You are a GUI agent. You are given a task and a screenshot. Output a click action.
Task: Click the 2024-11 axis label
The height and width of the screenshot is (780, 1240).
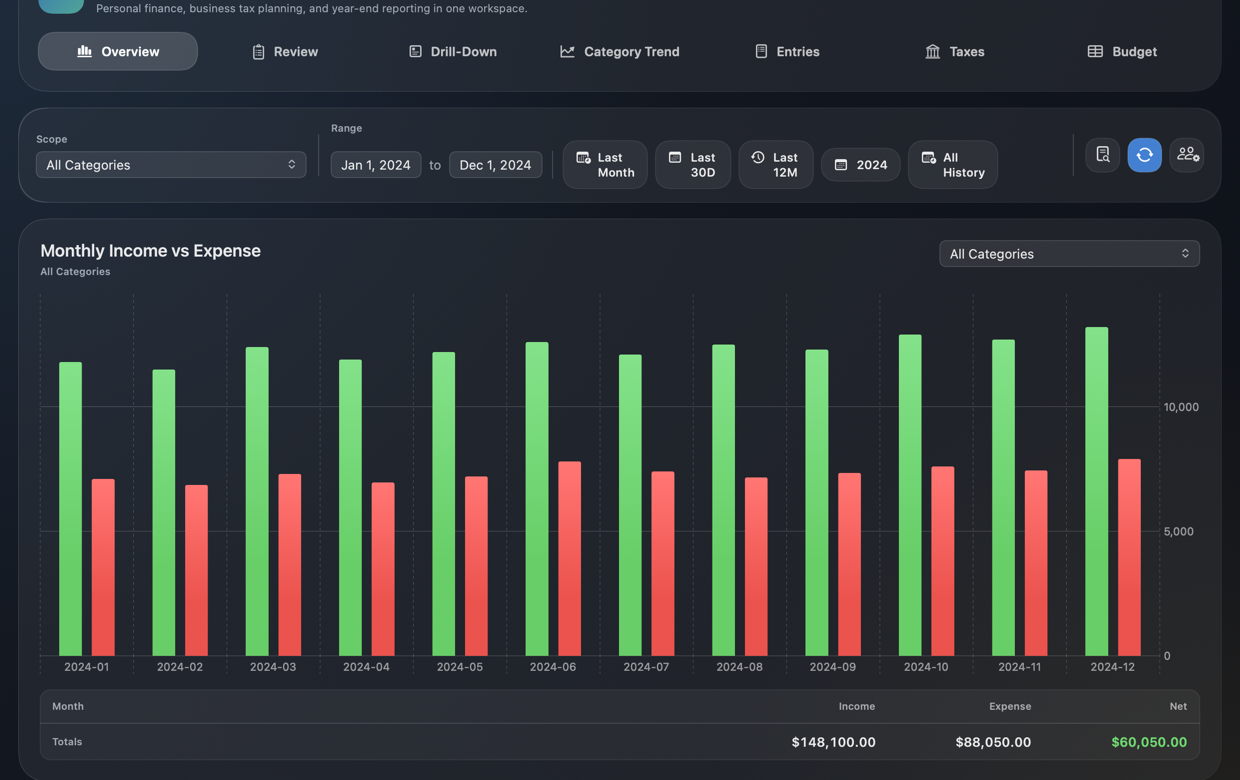[1019, 667]
